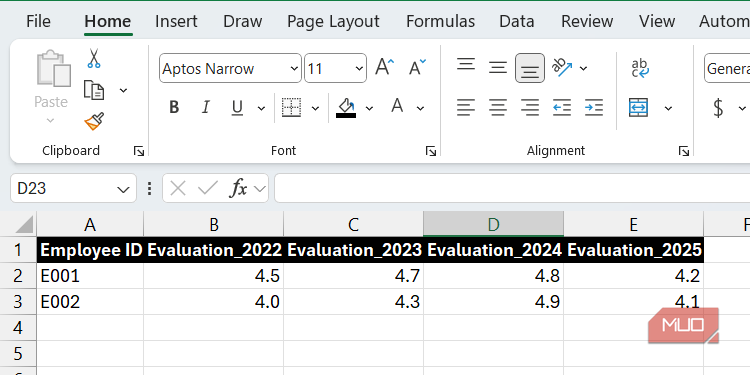Open General number format dropdown

(727, 68)
